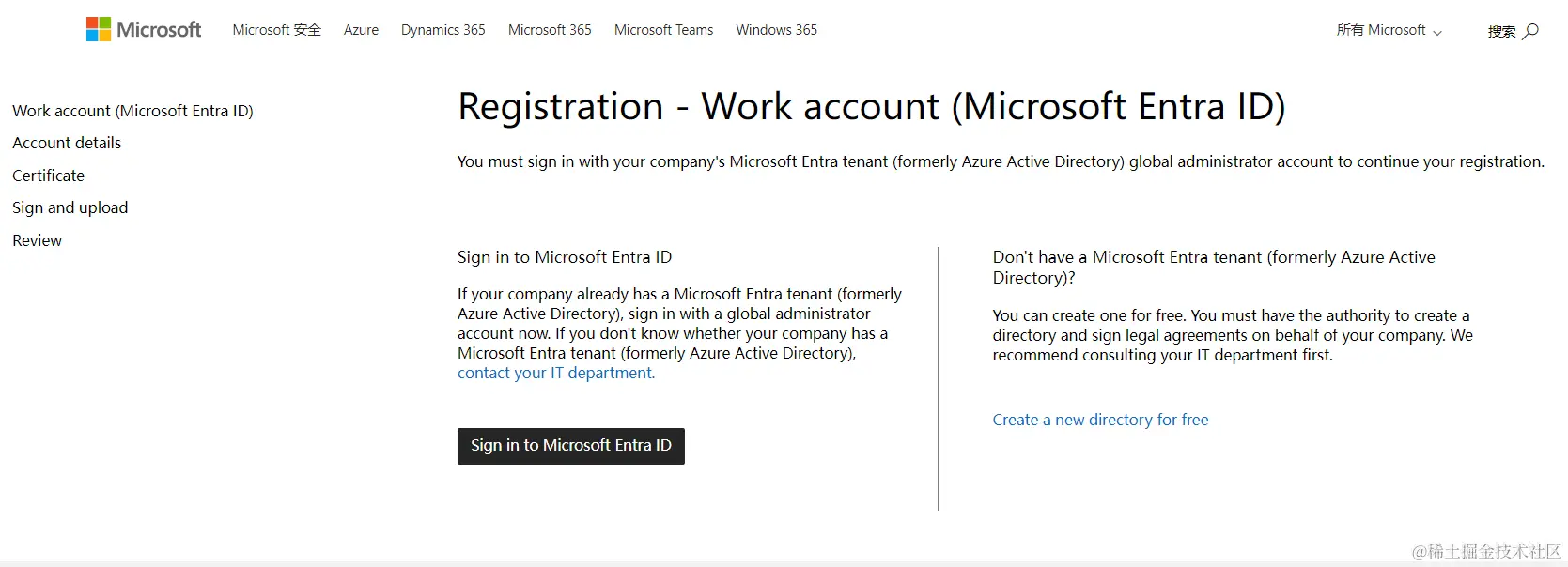Select Microsoft Teams in header
Screen dimensions: 1568x567
tap(663, 30)
